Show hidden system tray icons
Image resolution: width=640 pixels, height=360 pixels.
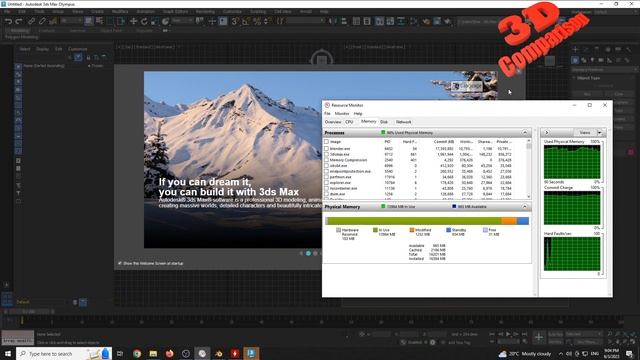pyautogui.click(x=561, y=353)
